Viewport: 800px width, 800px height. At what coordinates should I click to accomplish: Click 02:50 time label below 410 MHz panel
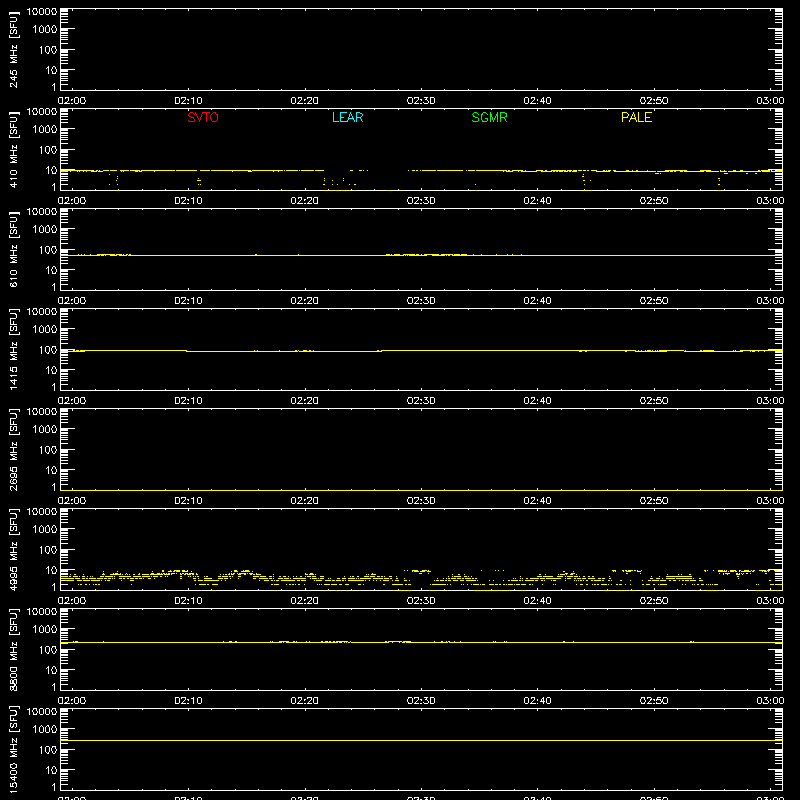click(654, 201)
